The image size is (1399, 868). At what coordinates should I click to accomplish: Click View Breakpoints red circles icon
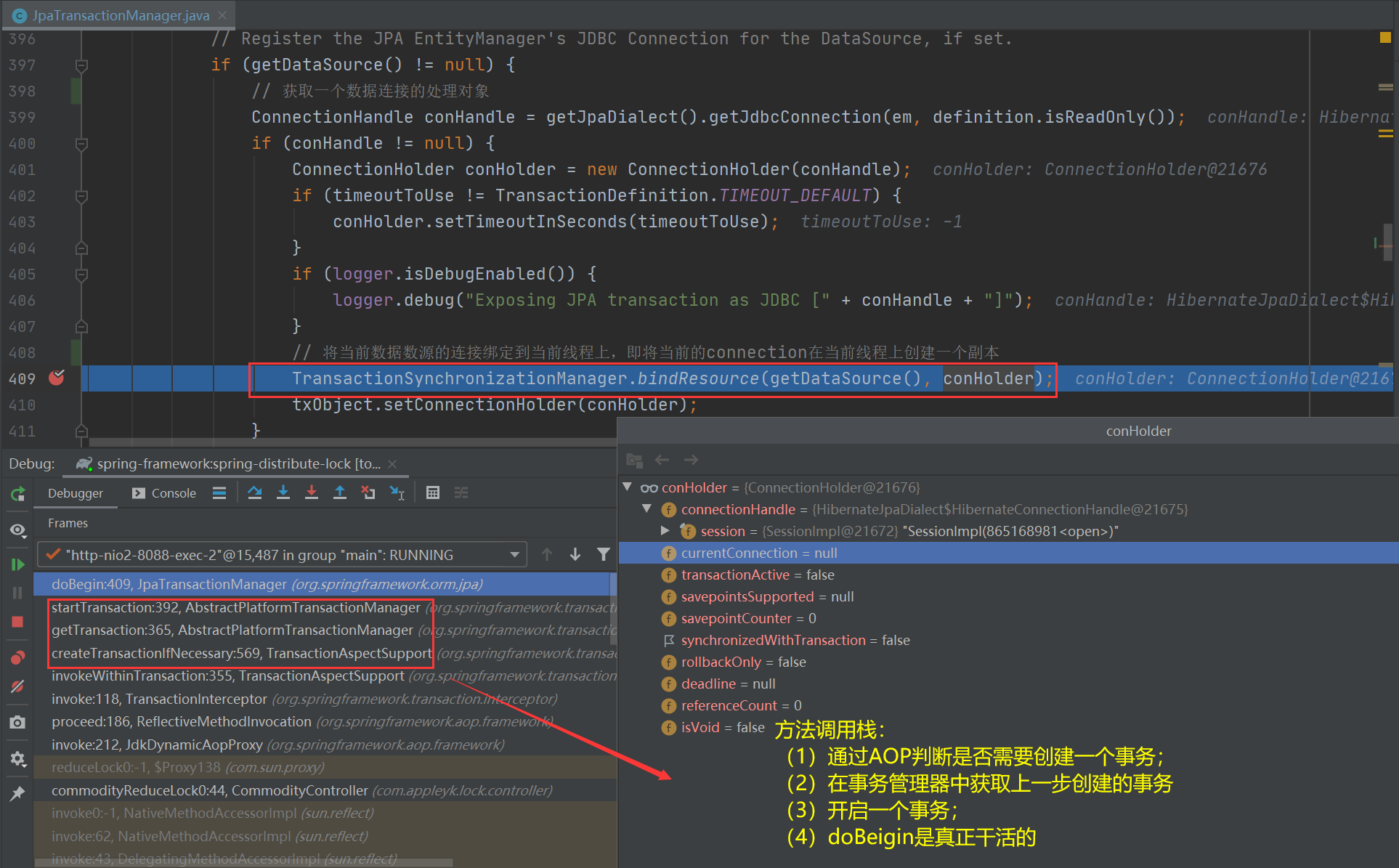[17, 658]
